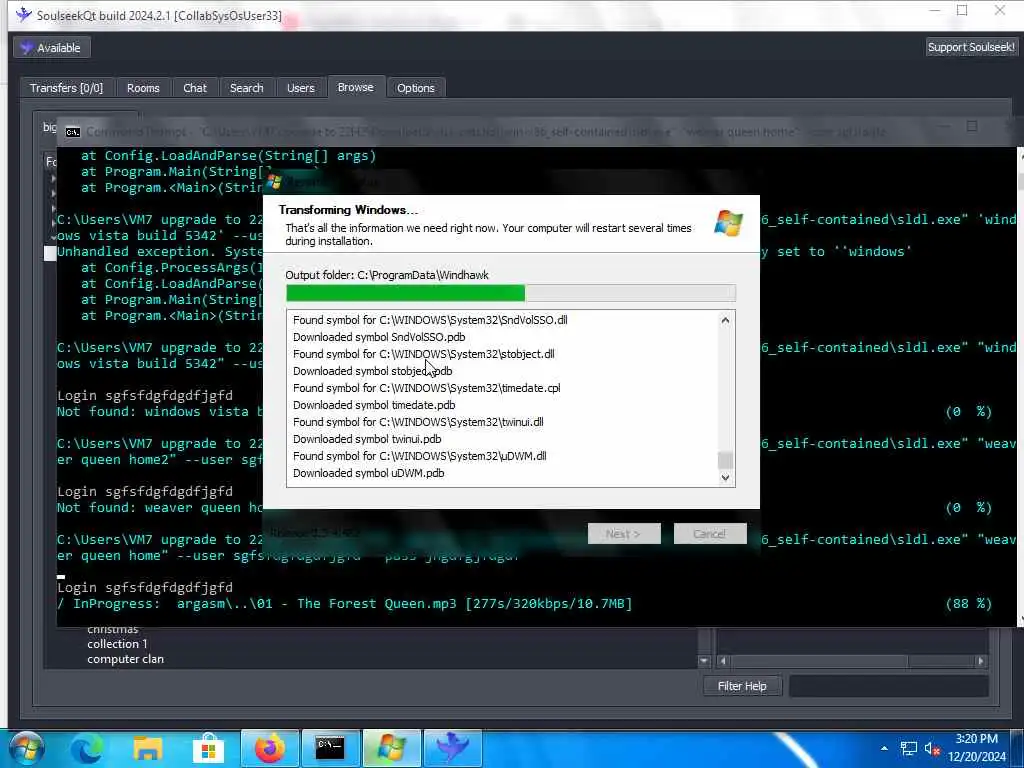Open the Options tab
1024x768 pixels.
click(x=415, y=88)
